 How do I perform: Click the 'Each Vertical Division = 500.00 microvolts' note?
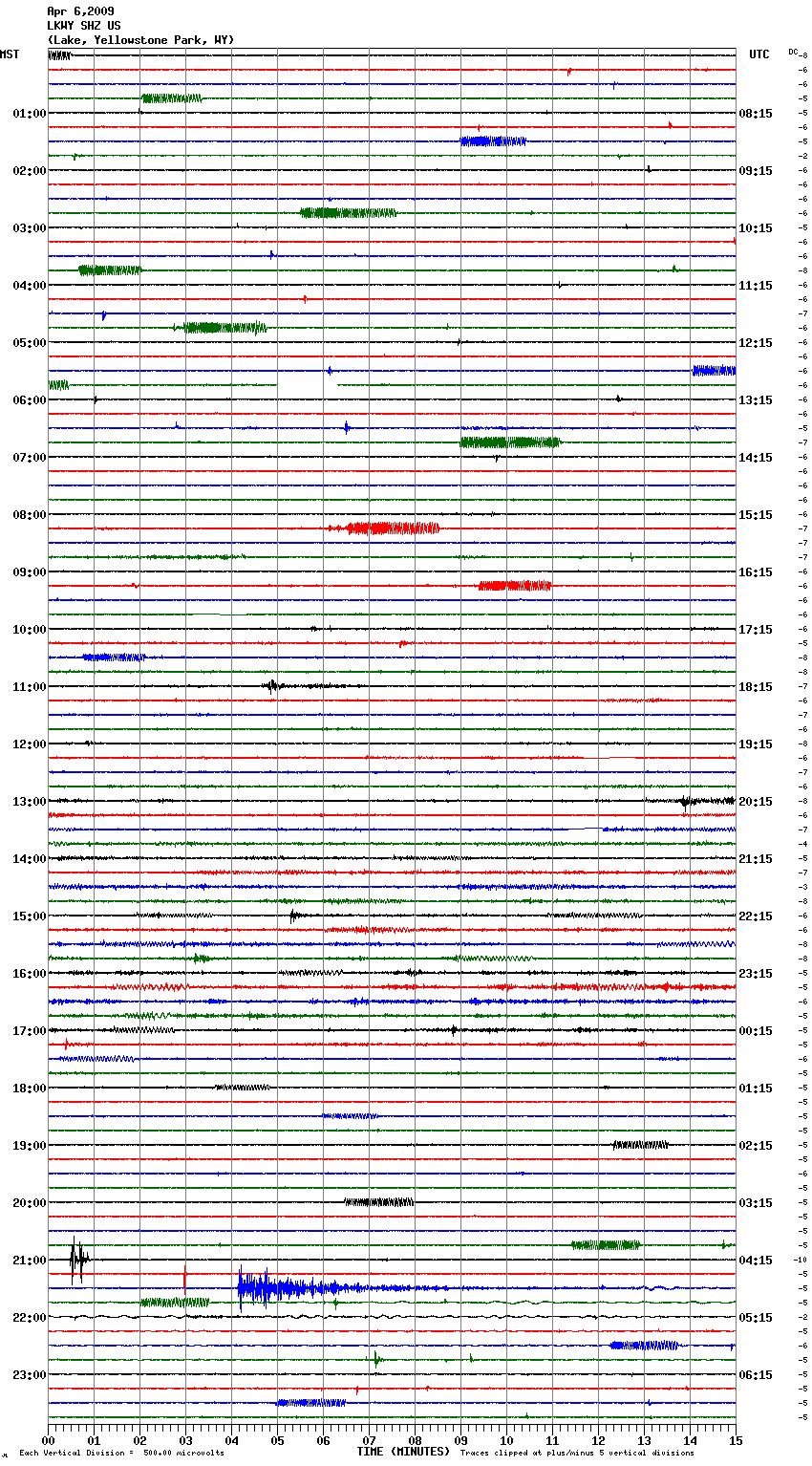coord(121,1453)
